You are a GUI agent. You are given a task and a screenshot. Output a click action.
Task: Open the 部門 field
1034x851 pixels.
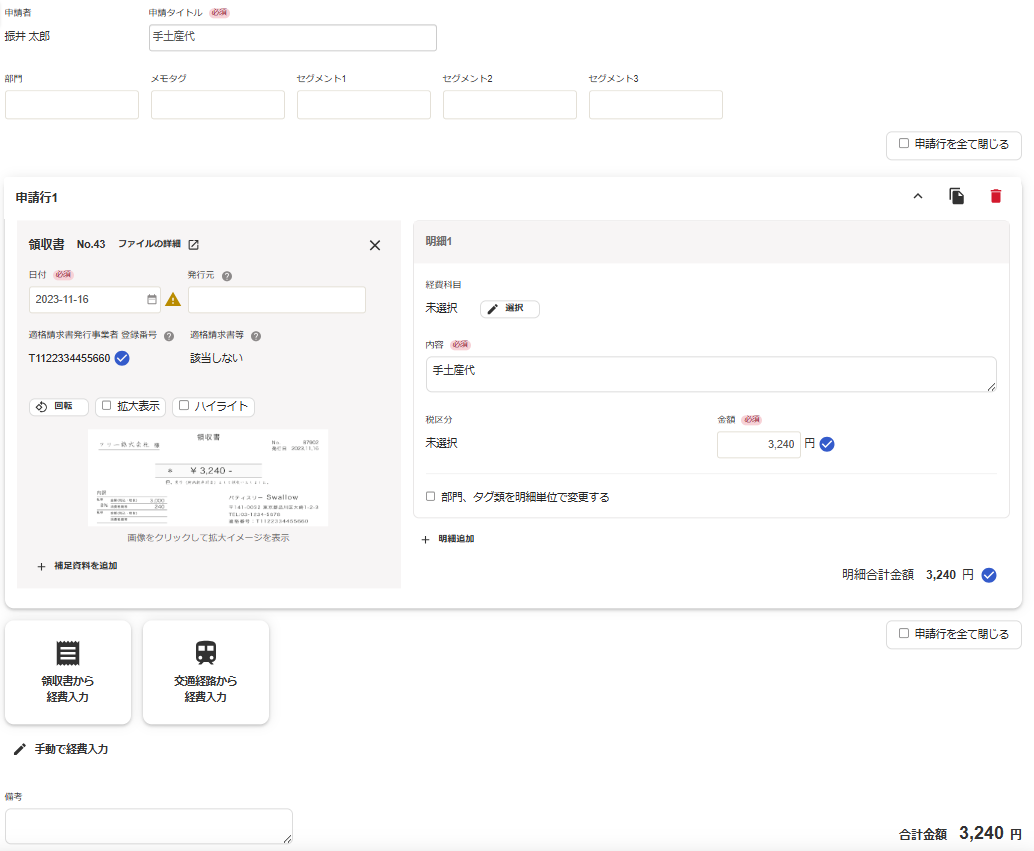click(x=72, y=105)
